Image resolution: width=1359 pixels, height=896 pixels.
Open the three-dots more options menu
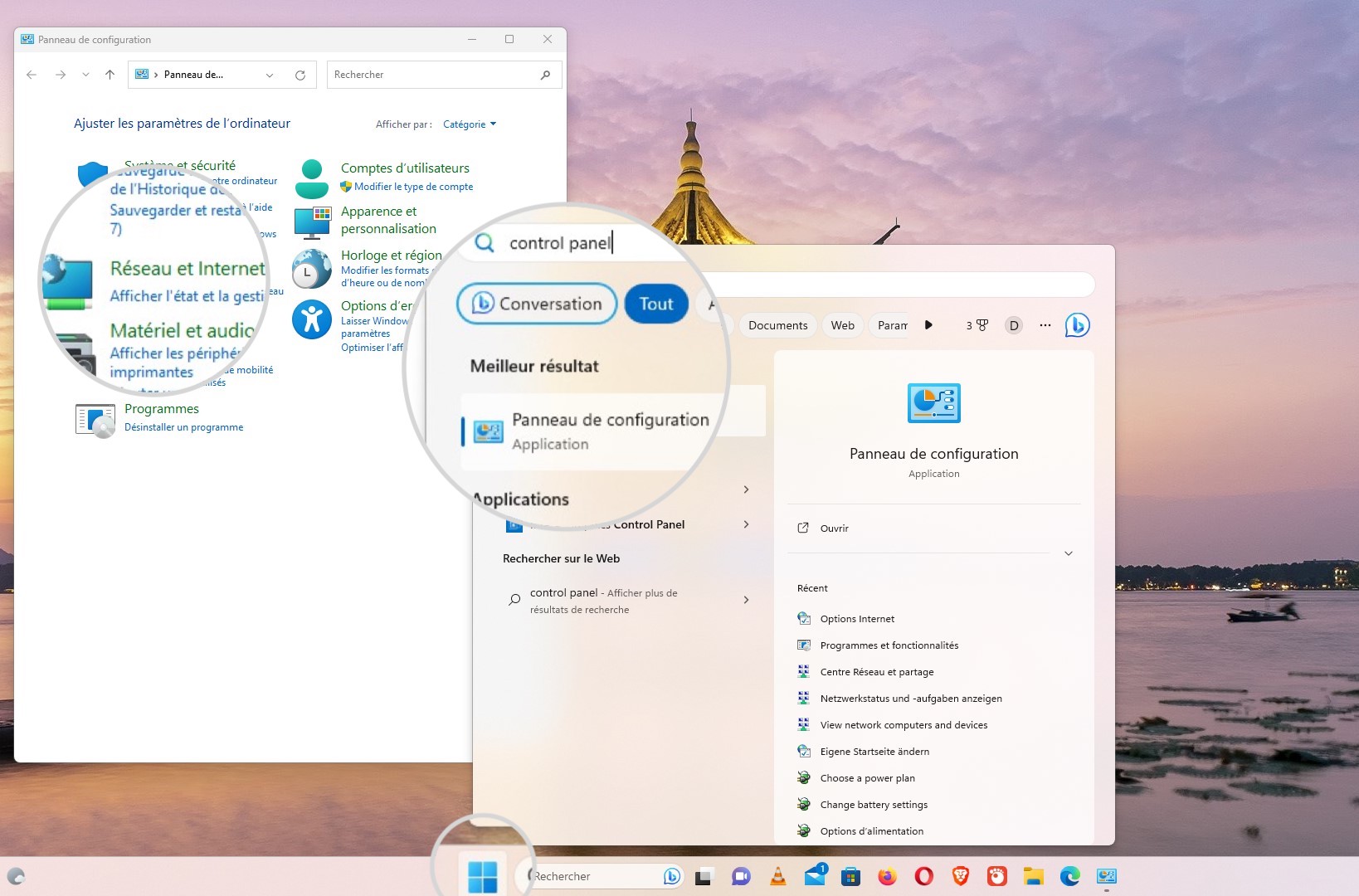(x=1045, y=325)
